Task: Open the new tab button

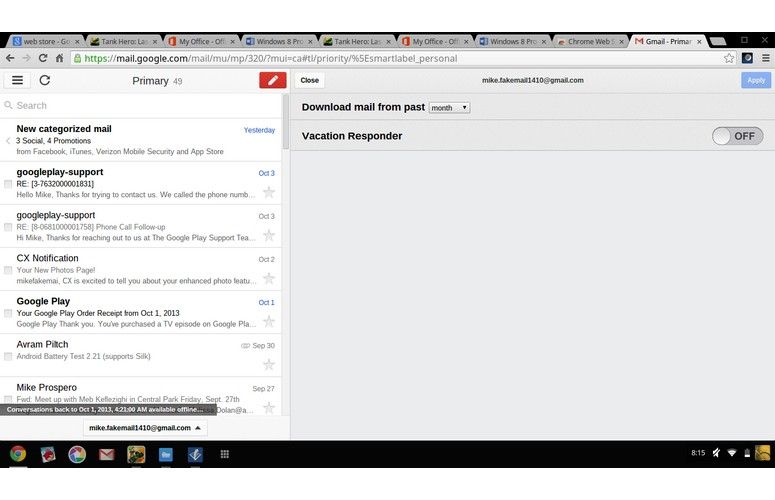Action: (x=718, y=41)
